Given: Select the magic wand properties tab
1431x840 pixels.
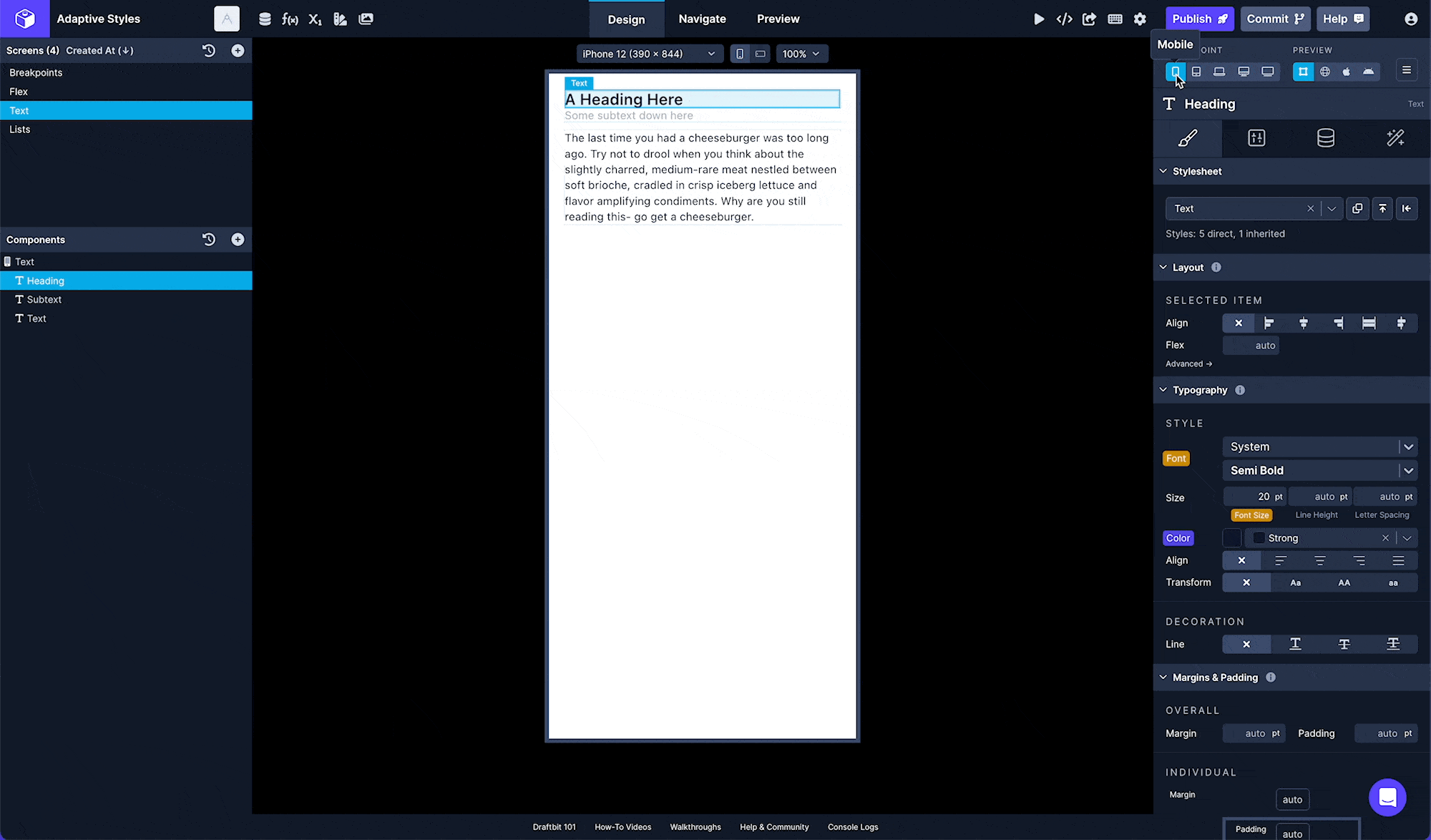Looking at the screenshot, I should point(1395,138).
